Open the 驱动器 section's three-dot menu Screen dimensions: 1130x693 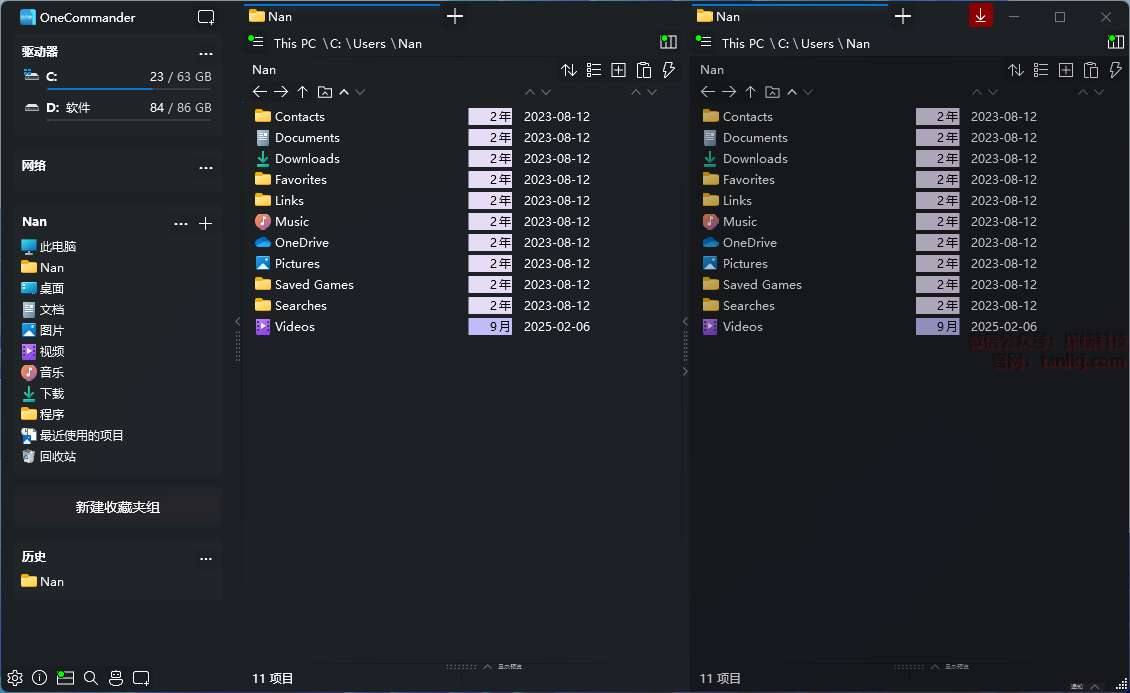pos(206,53)
